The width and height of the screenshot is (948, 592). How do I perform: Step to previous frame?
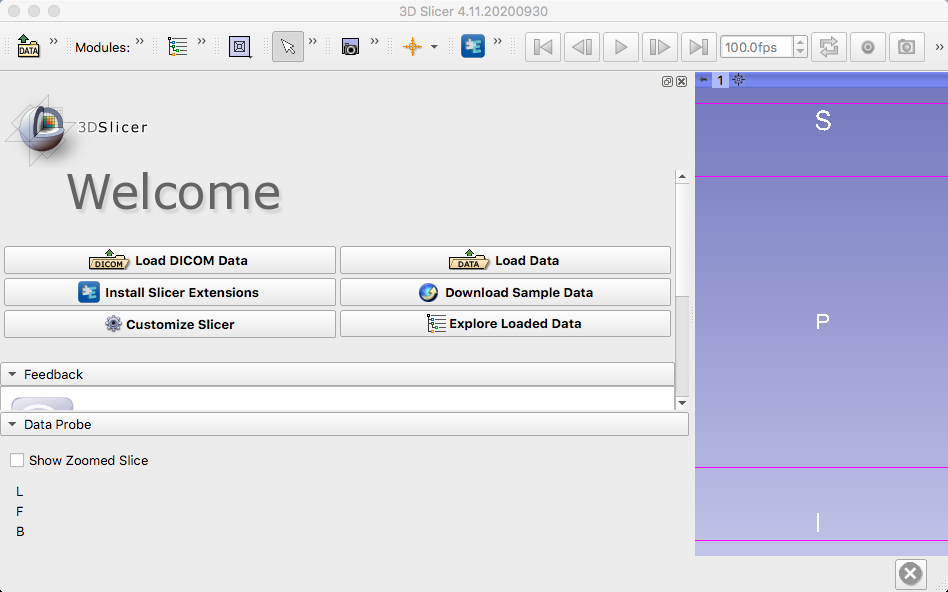coord(582,47)
